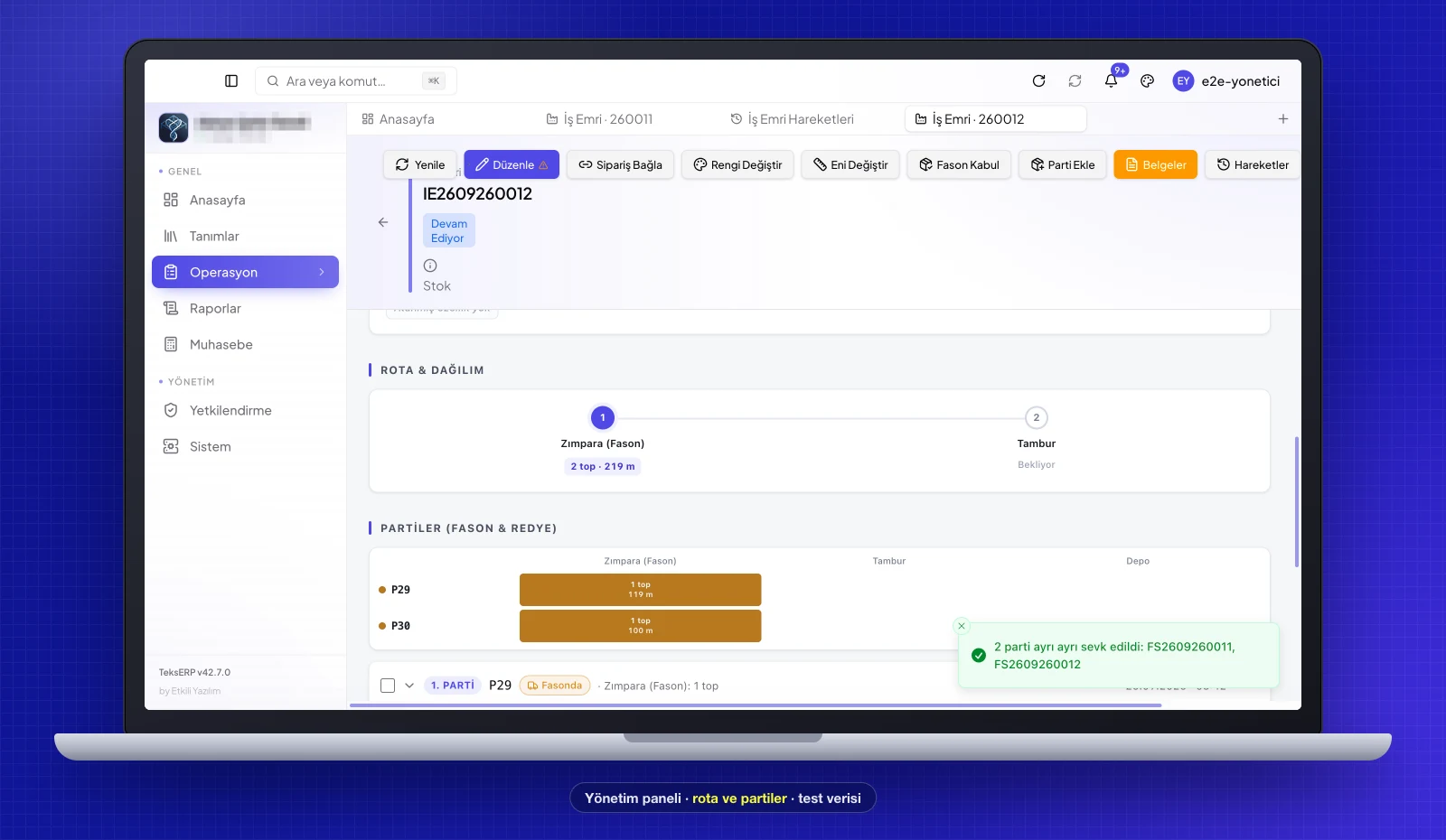This screenshot has width=1446, height=840.
Task: Select route step 2 Tambur marker
Action: click(x=1036, y=417)
